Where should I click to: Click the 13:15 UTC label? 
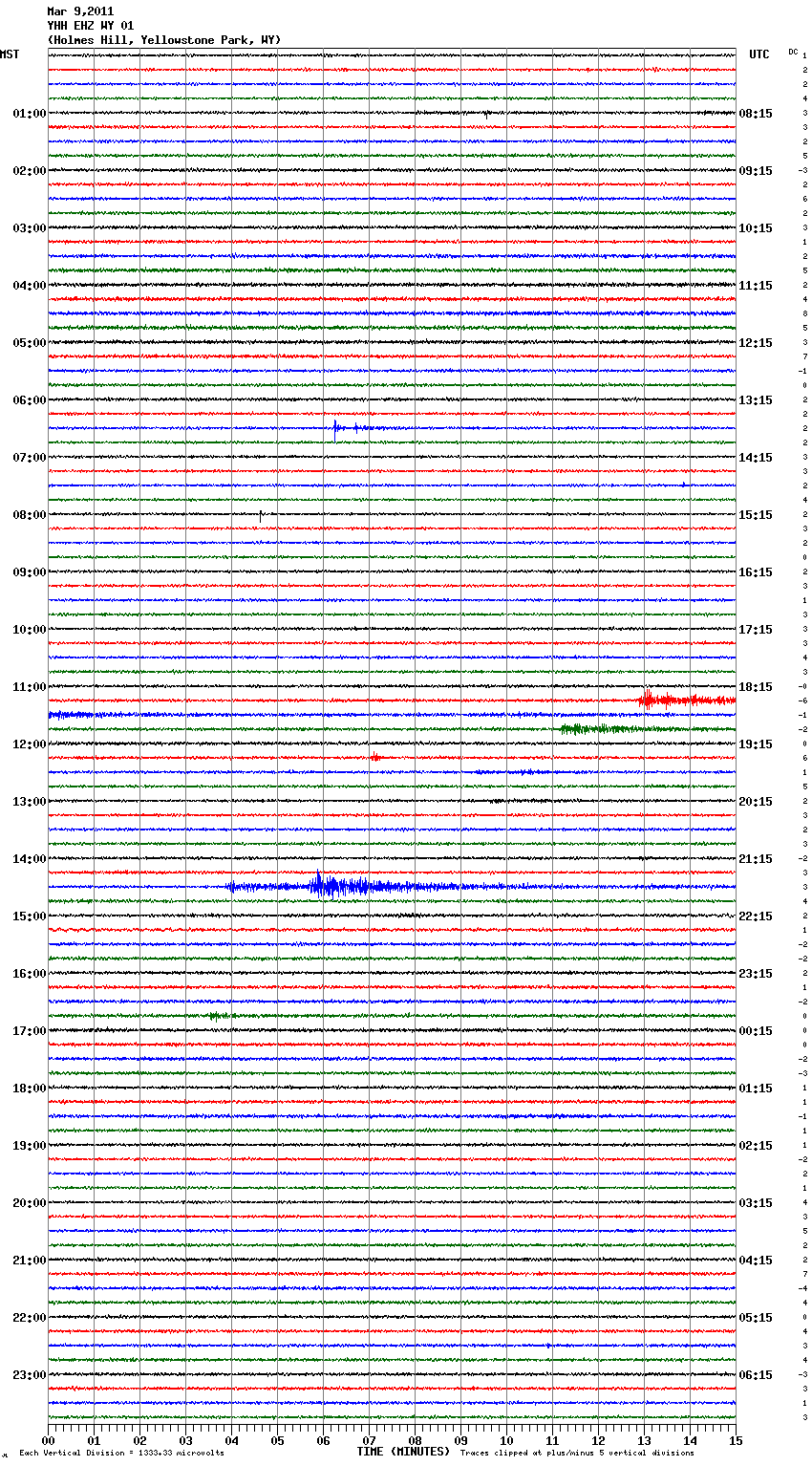[x=756, y=400]
